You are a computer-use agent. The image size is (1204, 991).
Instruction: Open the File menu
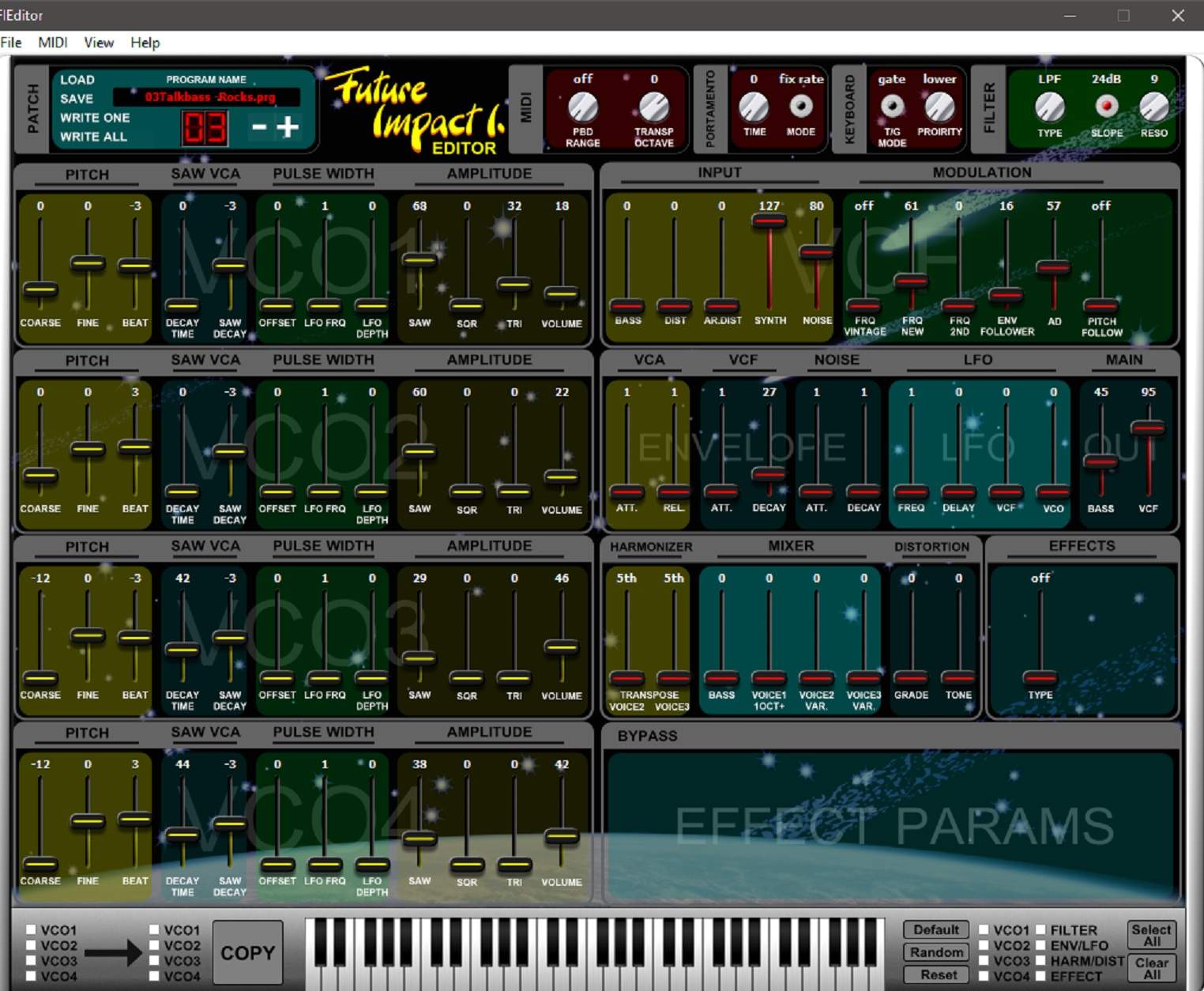(x=11, y=43)
